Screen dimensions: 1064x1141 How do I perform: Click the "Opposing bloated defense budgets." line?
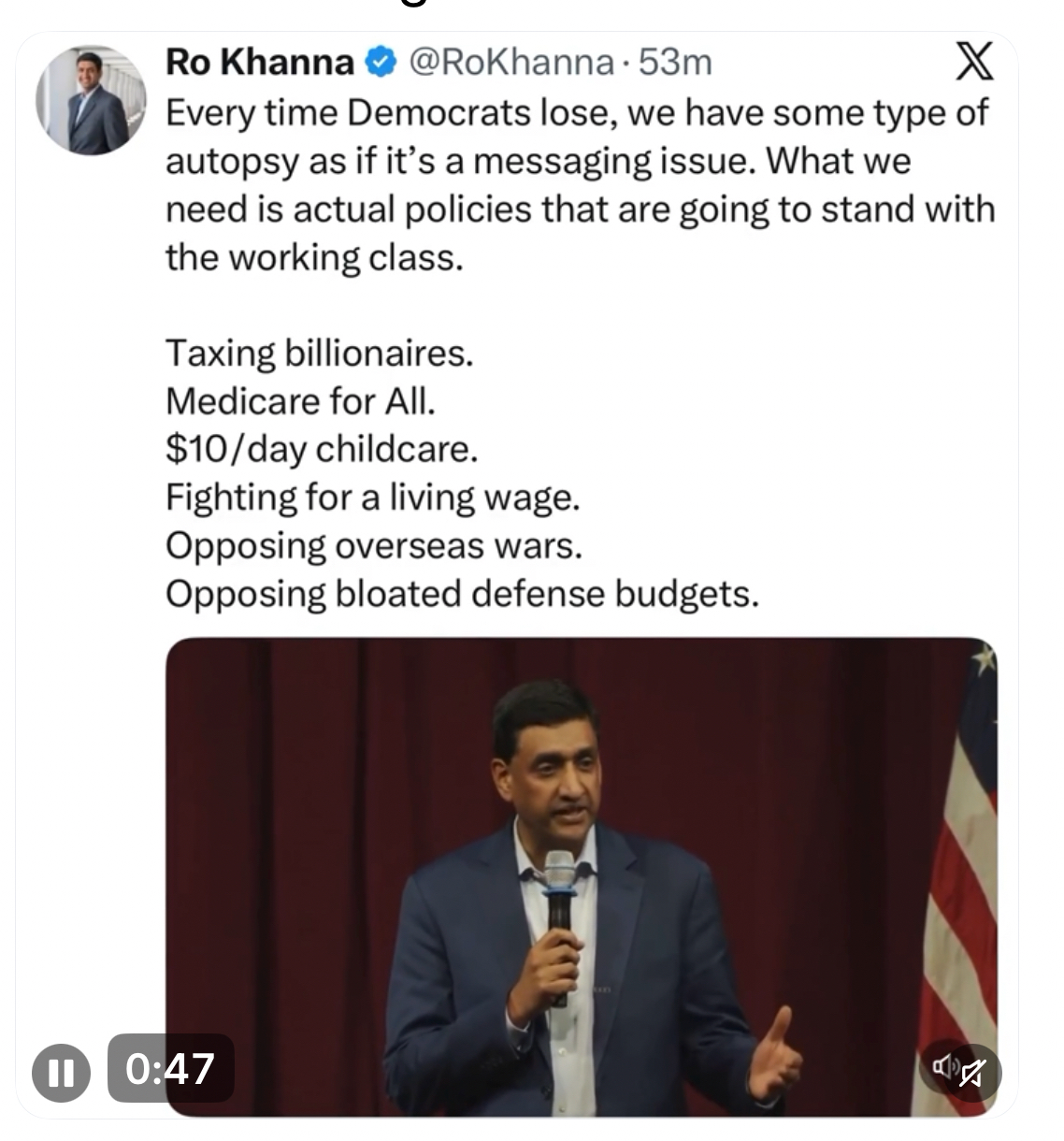[463, 595]
